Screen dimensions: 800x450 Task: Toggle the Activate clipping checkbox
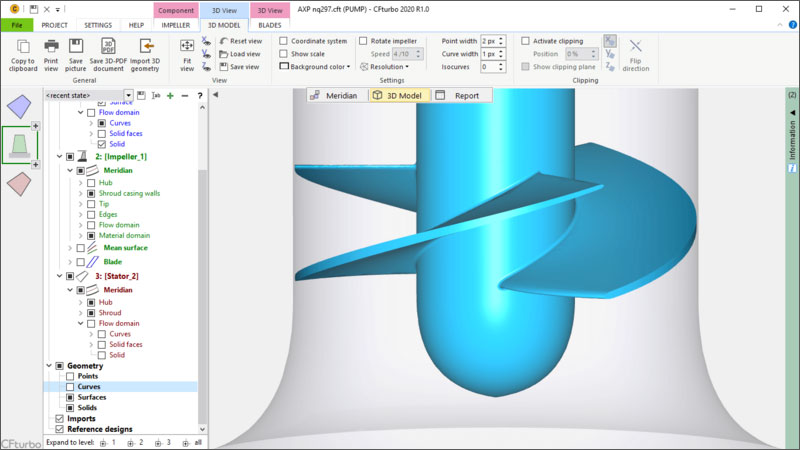coord(526,41)
